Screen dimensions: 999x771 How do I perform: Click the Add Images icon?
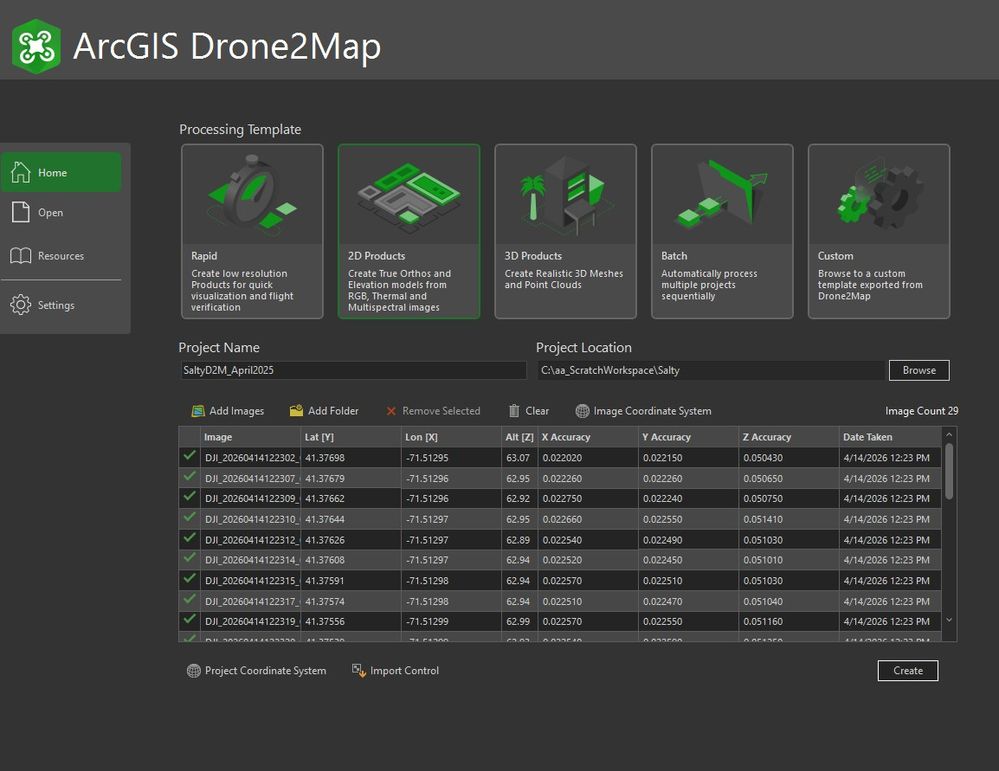pos(198,411)
